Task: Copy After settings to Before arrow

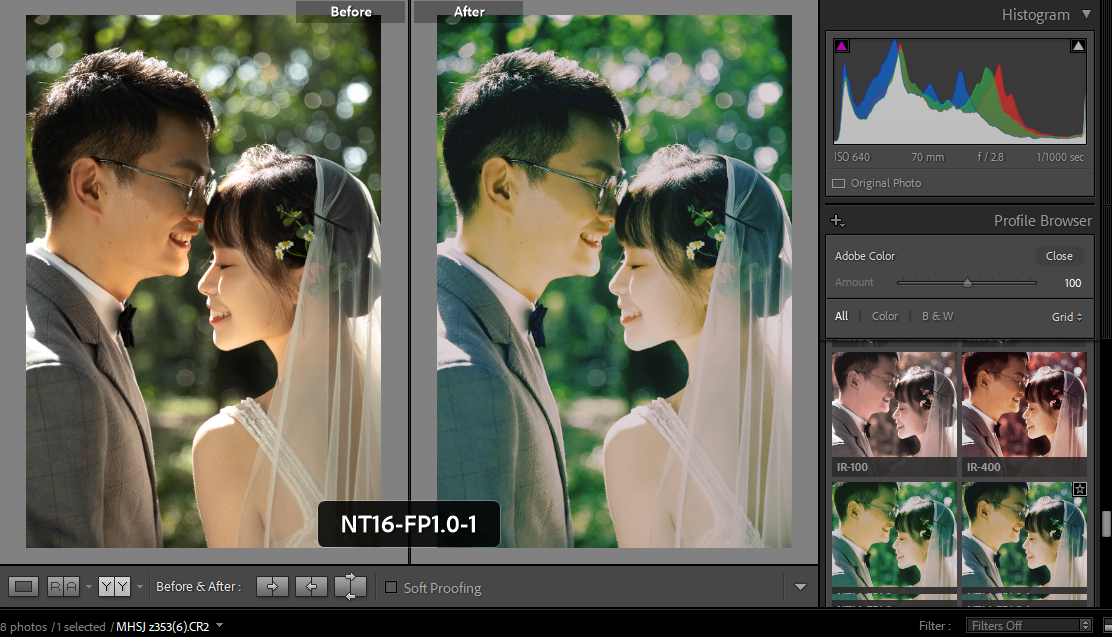Action: 311,587
